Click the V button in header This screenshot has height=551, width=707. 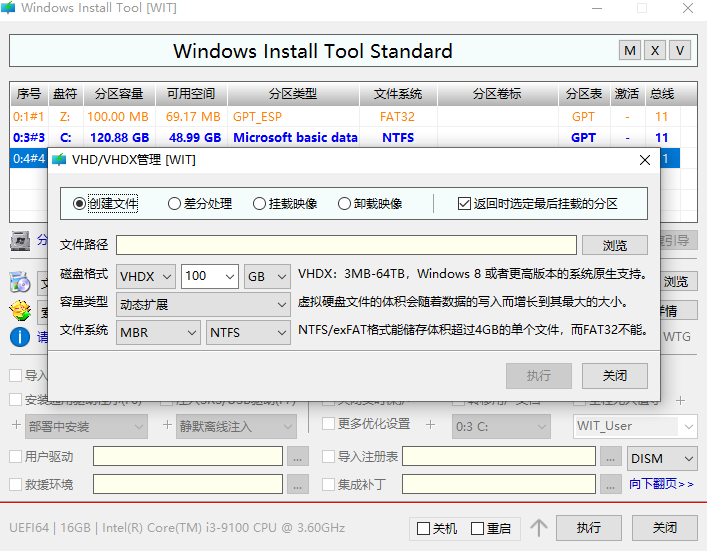(680, 51)
